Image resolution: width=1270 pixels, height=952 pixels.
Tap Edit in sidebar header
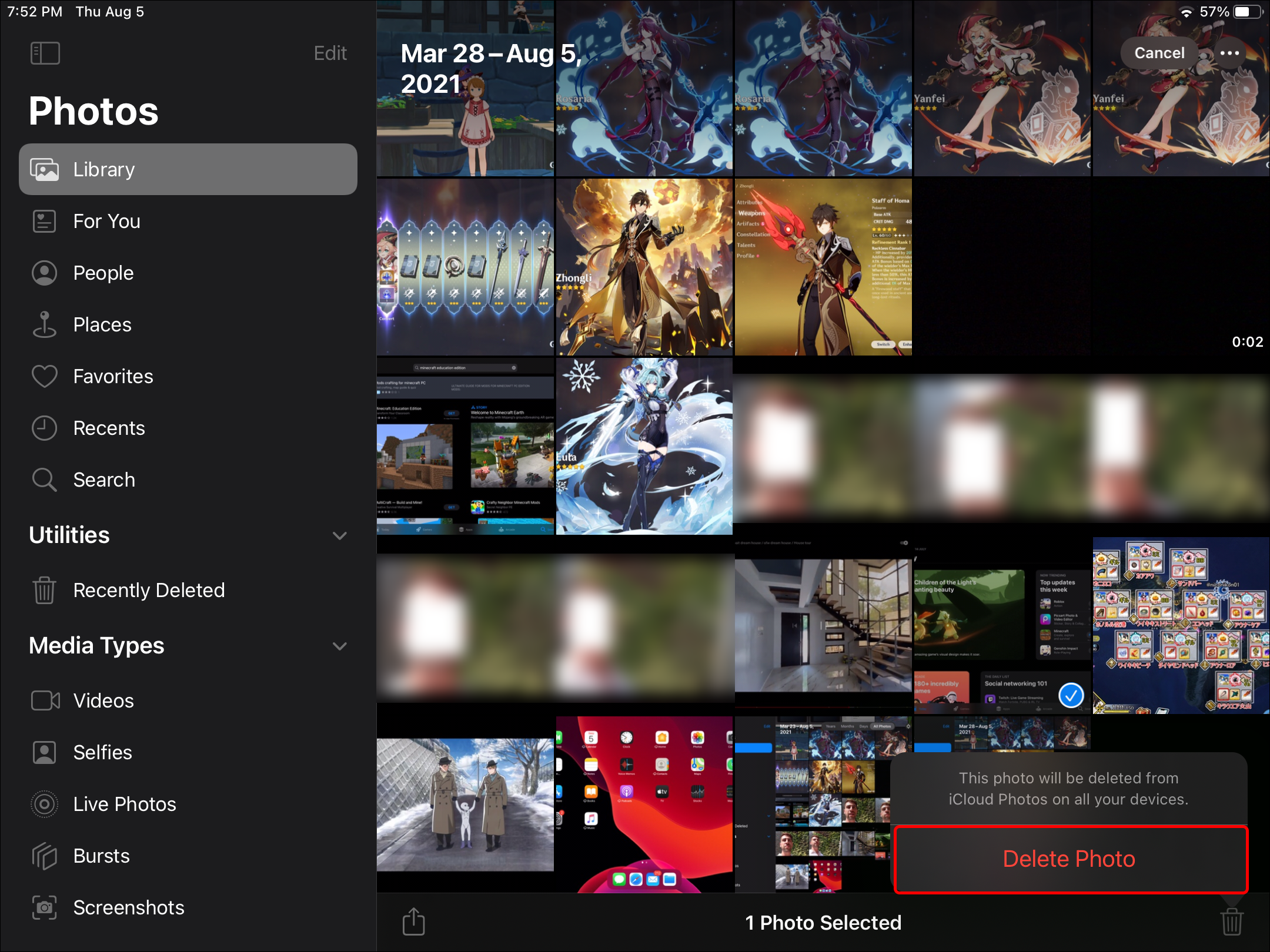[x=330, y=53]
